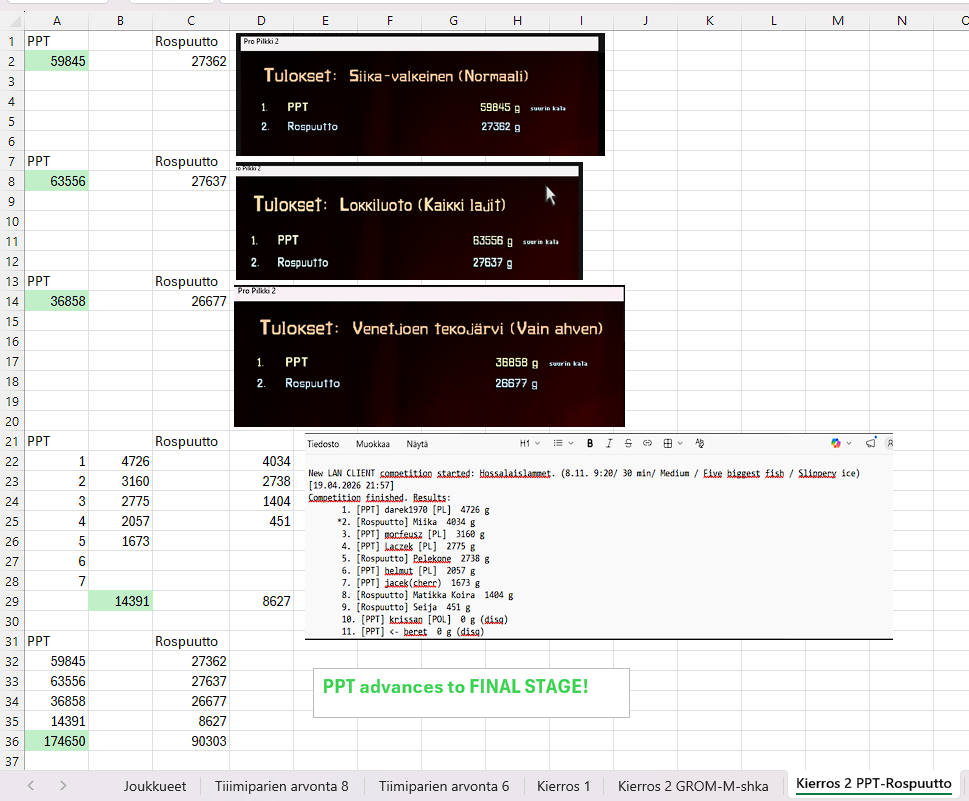Open the H1 heading dropdown
Viewport: 969px width, 801px height.
[529, 443]
